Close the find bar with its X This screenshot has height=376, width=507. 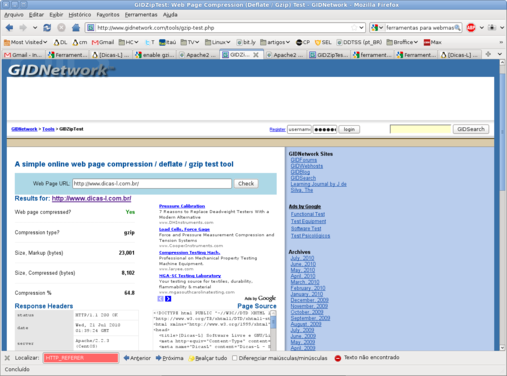pyautogui.click(x=7, y=358)
